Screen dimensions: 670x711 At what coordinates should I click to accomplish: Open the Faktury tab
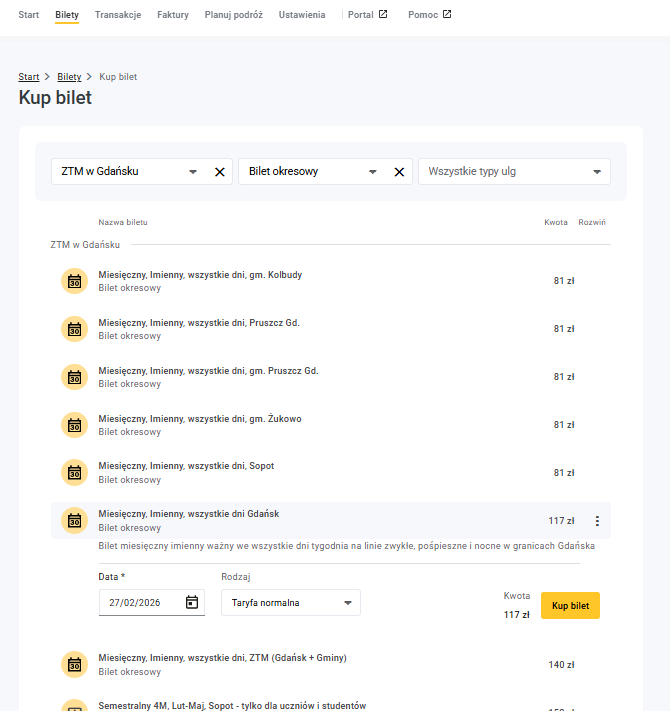(172, 15)
